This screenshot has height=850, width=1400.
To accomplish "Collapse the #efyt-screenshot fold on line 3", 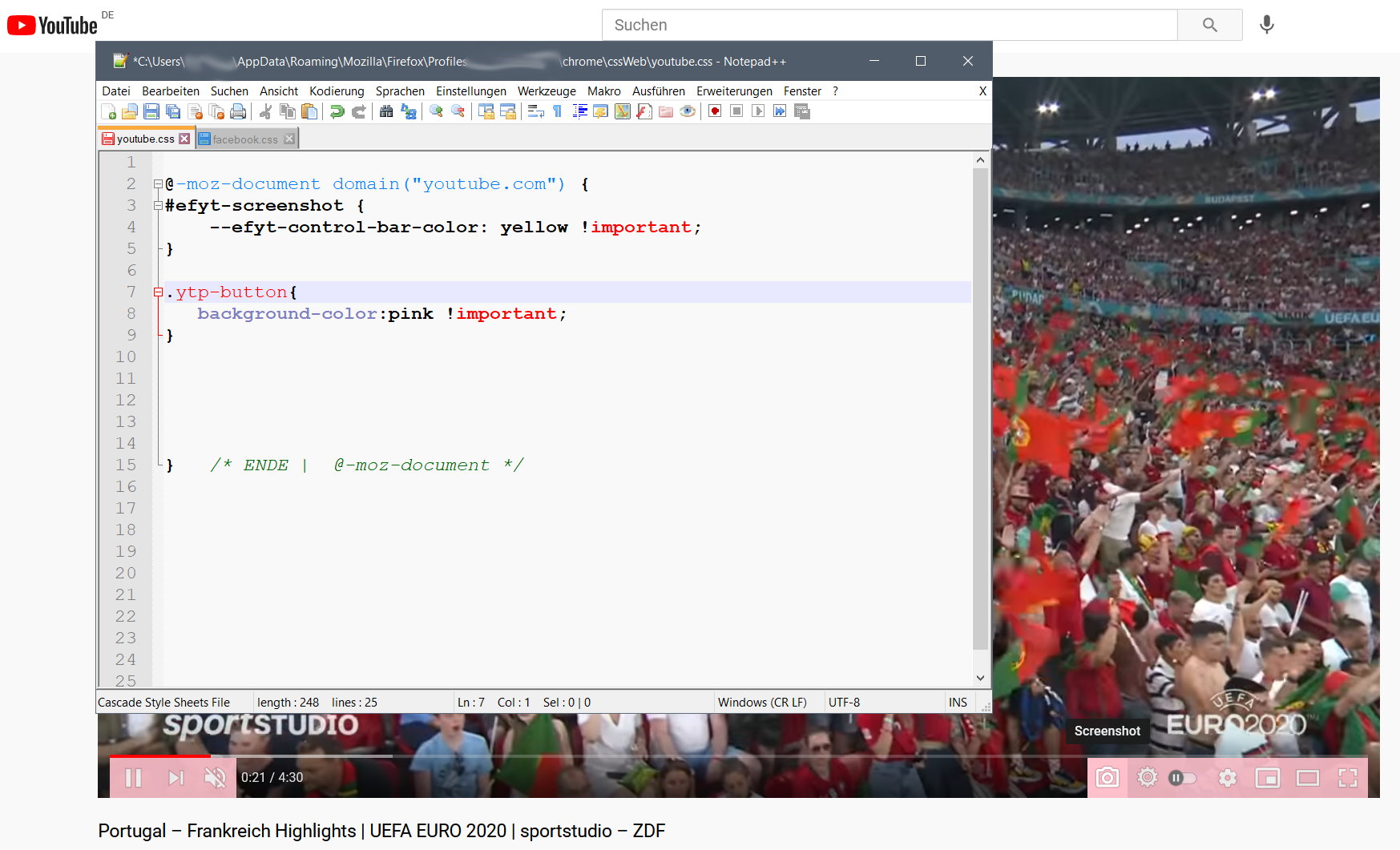I will click(159, 206).
